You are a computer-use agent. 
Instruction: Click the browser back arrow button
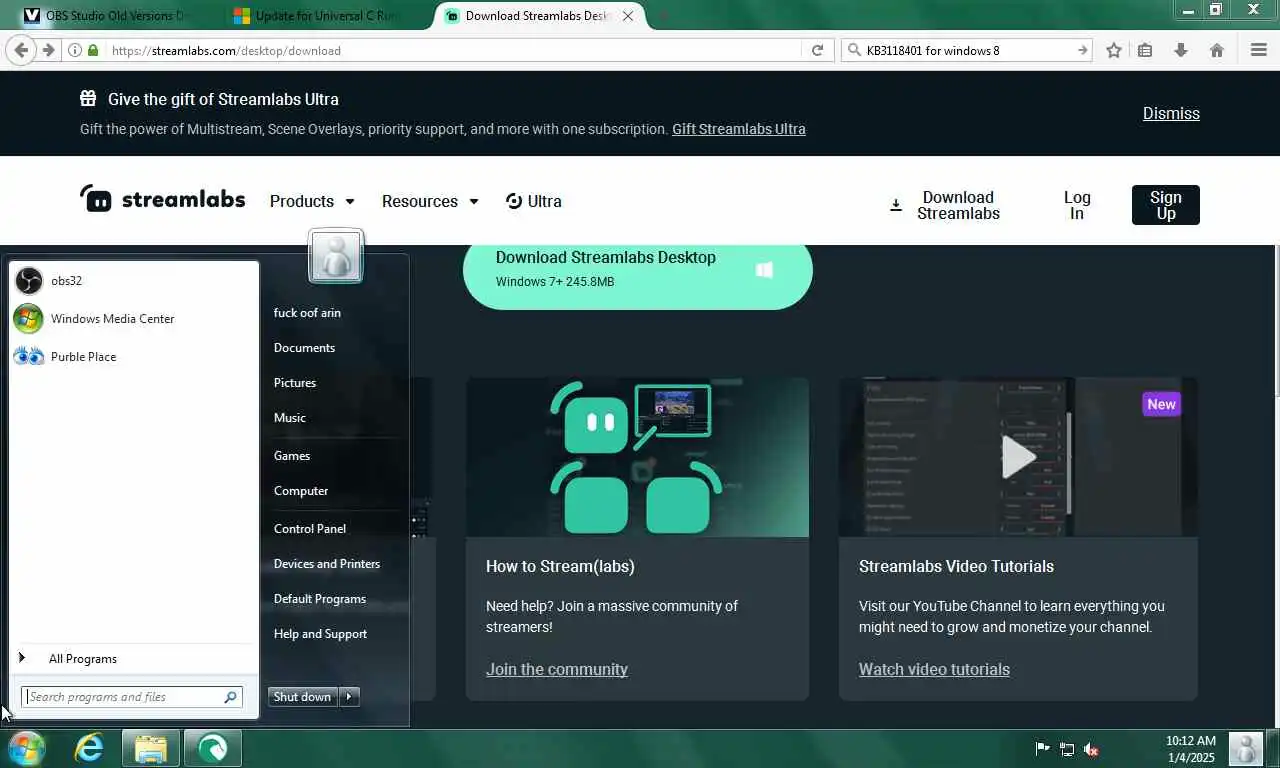coord(21,50)
